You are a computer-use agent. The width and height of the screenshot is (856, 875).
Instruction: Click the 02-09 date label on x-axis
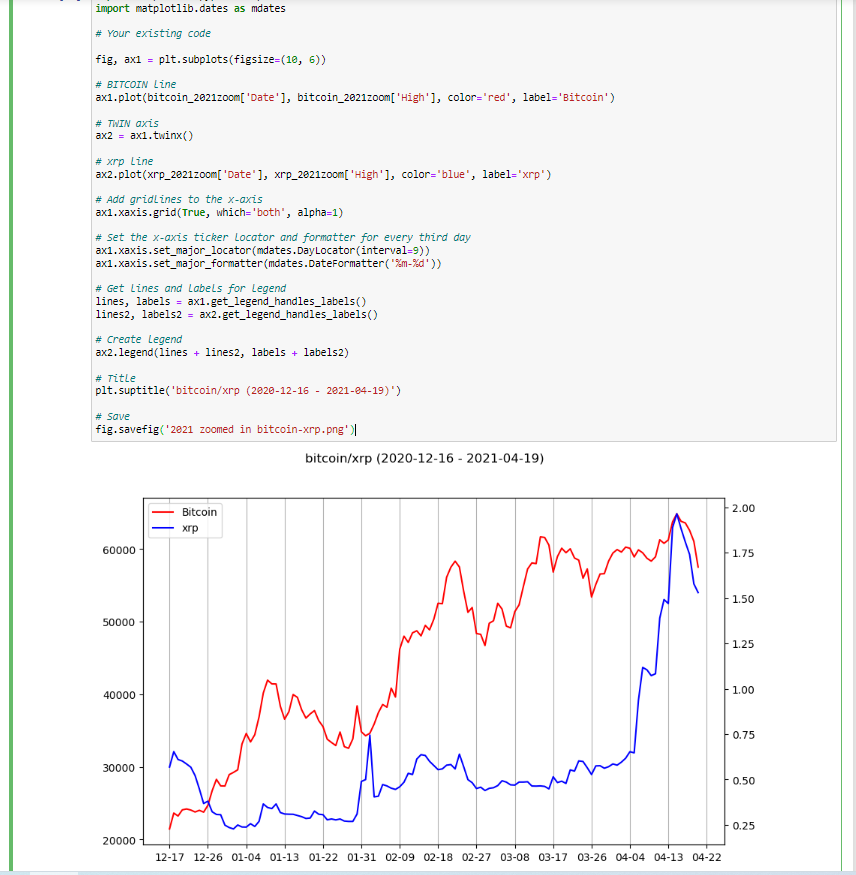400,857
